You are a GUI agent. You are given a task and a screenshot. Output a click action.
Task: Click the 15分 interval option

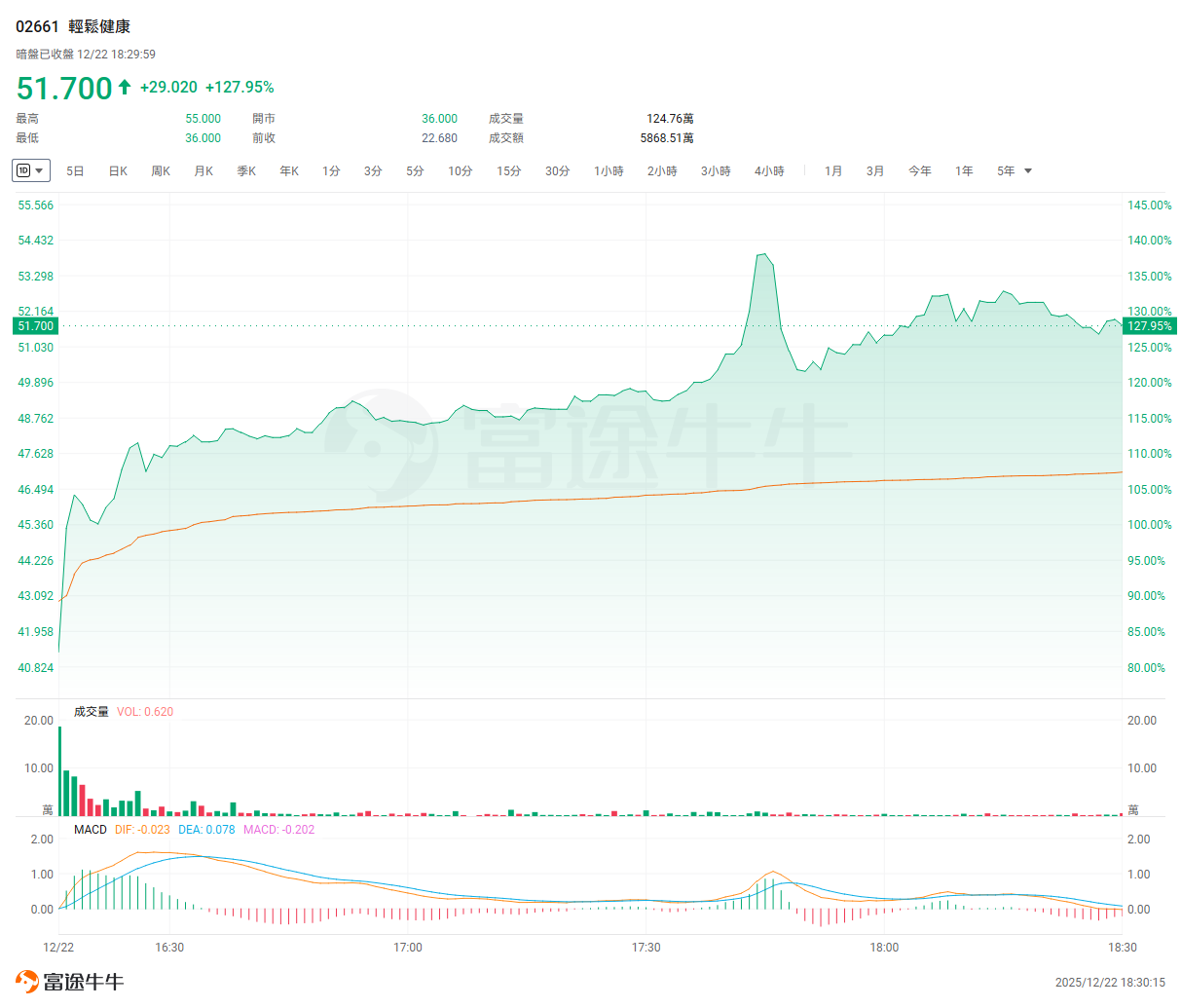pos(508,171)
